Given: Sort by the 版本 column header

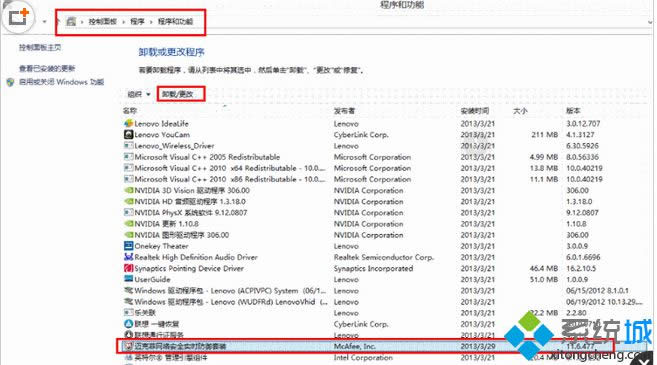Looking at the screenshot, I should 573,111.
